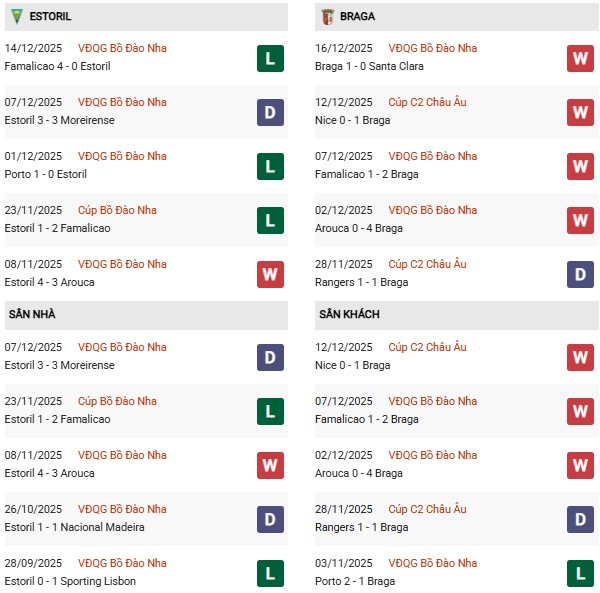Select D badge beside Estoril 1 - 1 Nacional Madeira
The image size is (600, 593).
270,519
